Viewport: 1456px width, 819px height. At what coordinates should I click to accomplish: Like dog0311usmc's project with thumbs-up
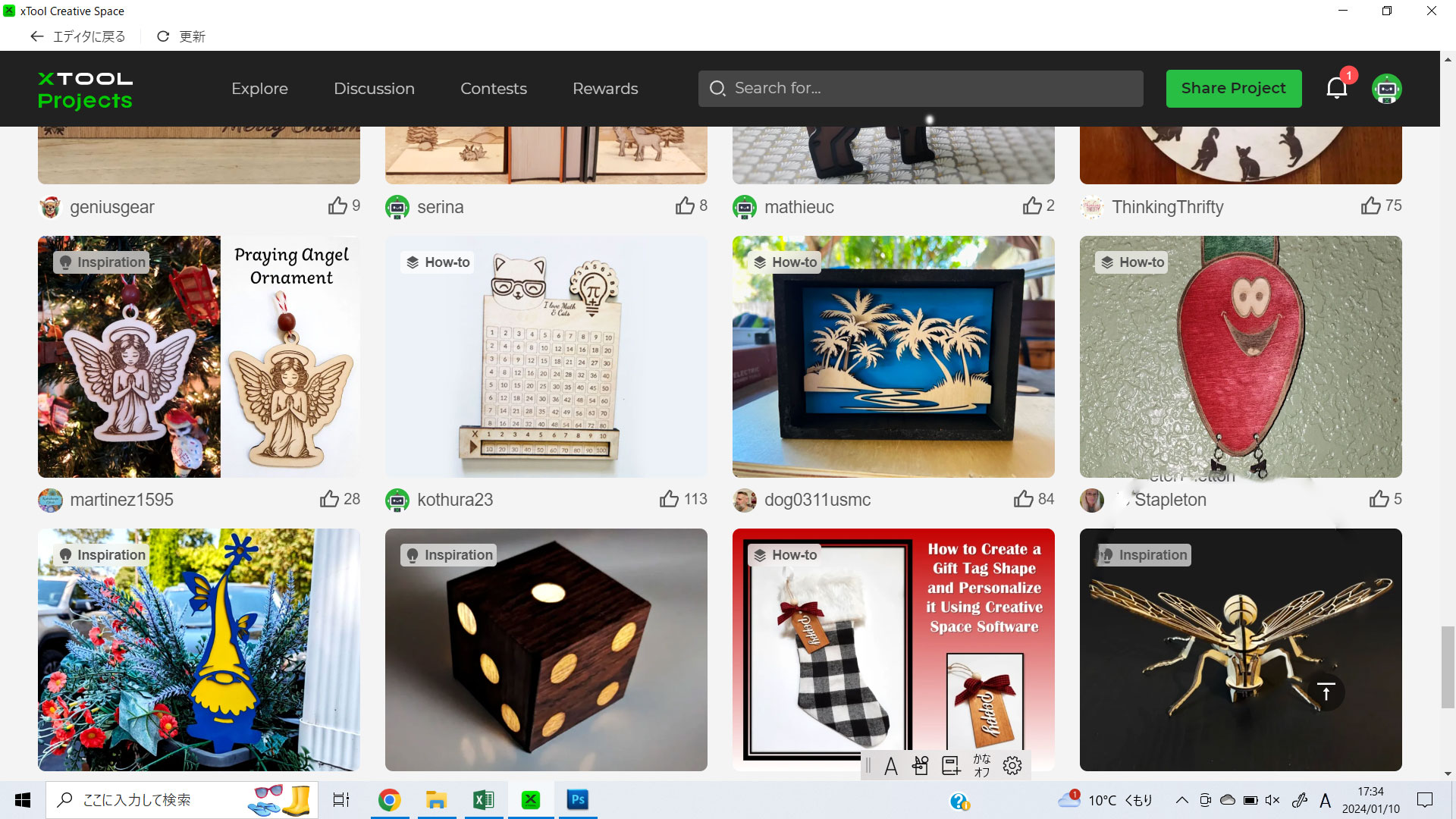click(x=1024, y=498)
